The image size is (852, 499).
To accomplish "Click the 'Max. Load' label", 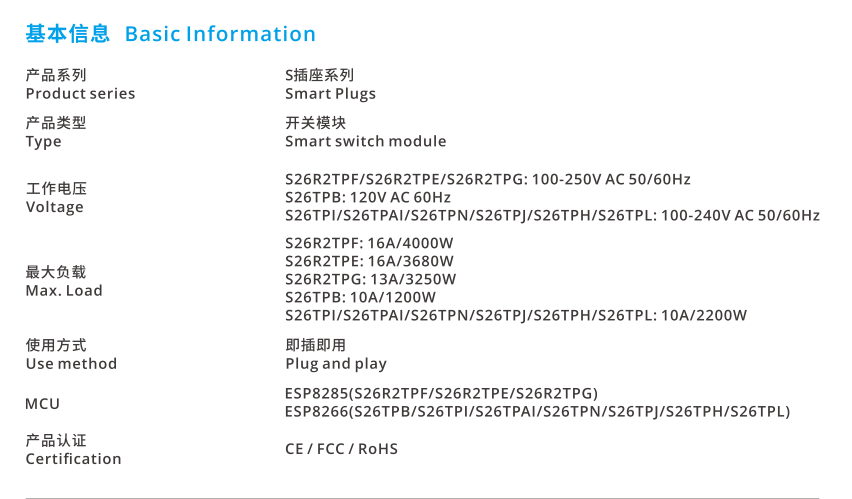I will tap(64, 291).
